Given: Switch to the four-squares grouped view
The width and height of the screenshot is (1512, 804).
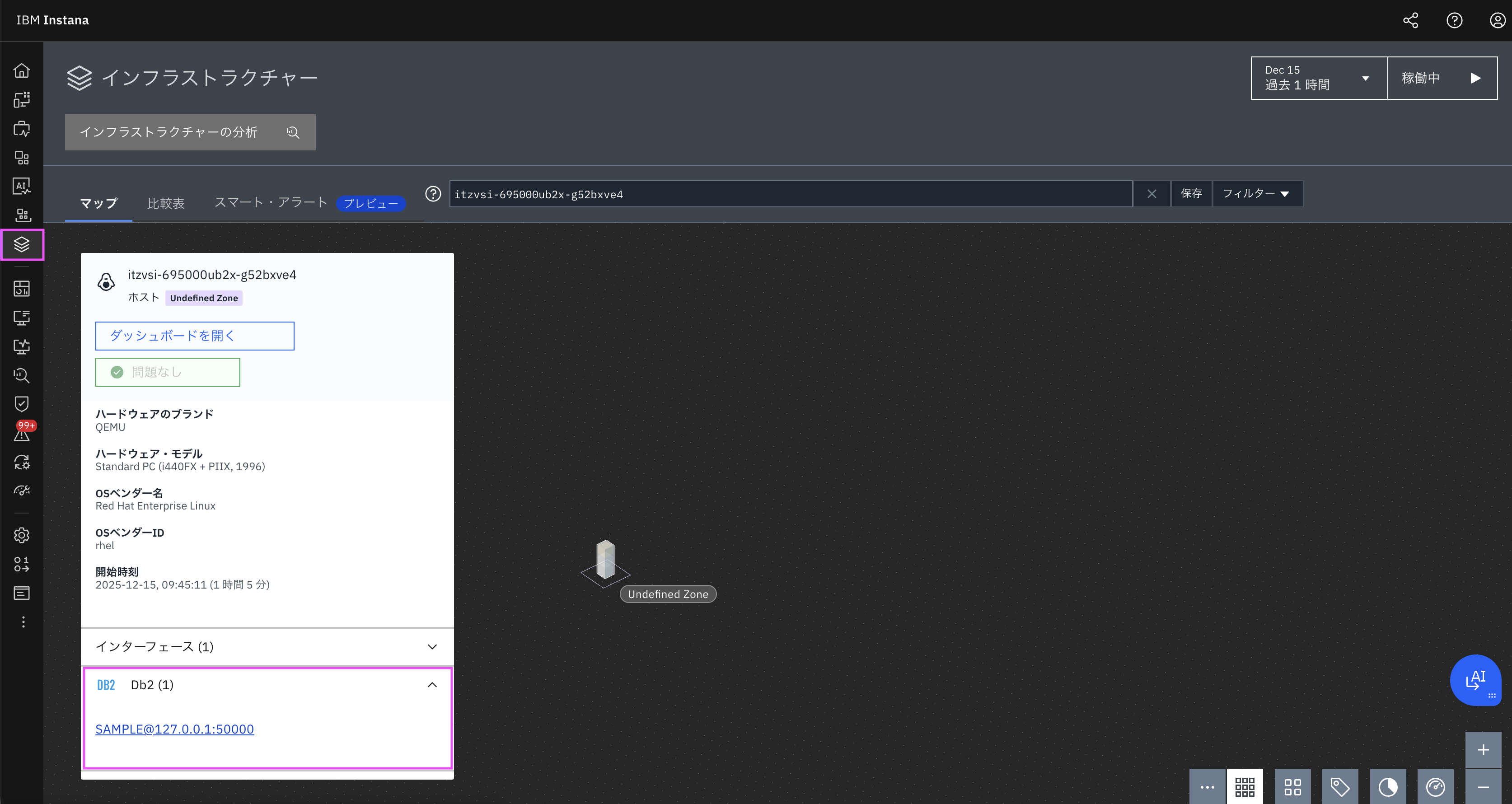Looking at the screenshot, I should click(x=1292, y=786).
